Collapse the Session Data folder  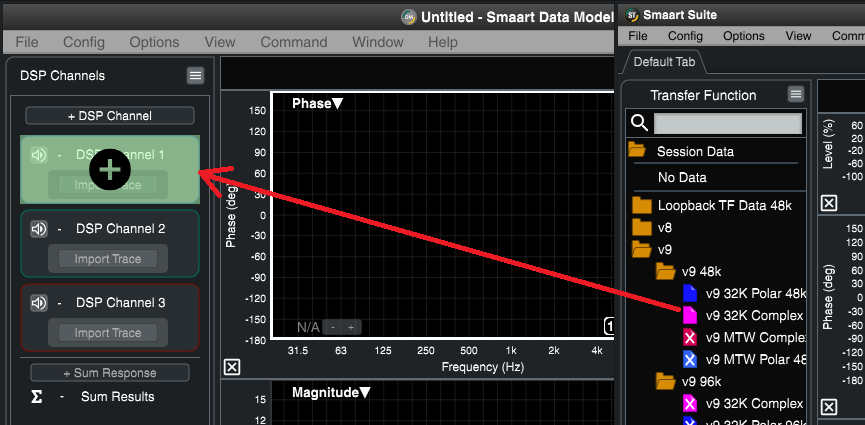[637, 151]
